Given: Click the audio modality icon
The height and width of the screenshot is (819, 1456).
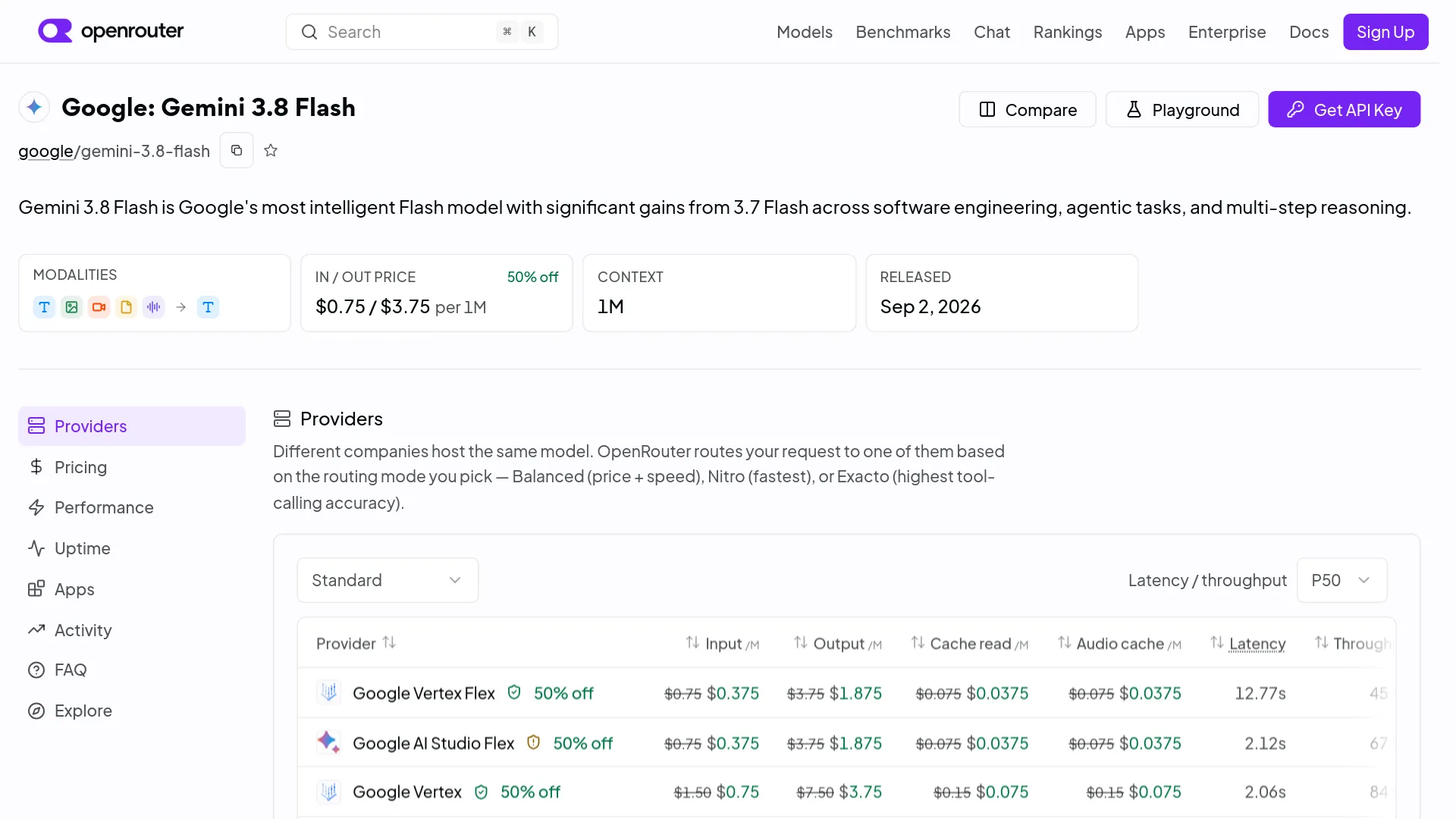Looking at the screenshot, I should click(154, 307).
